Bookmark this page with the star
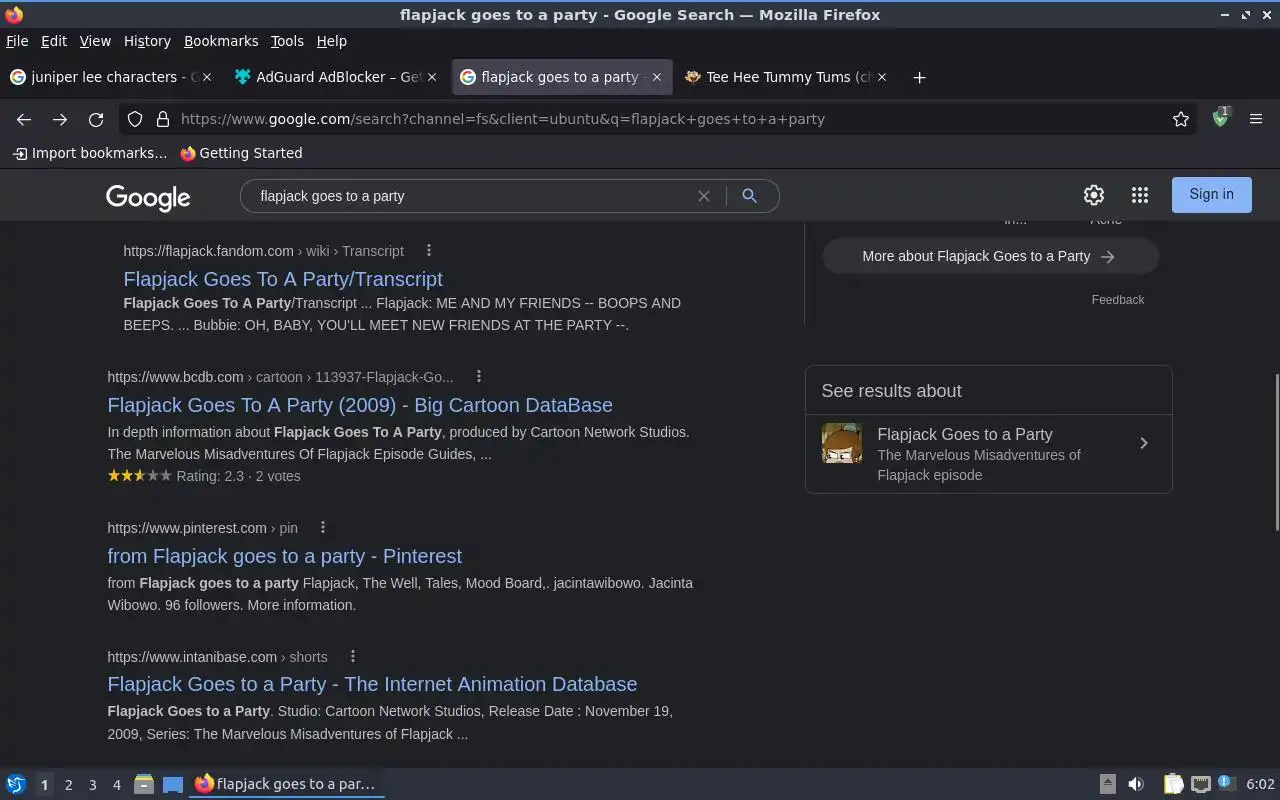Viewport: 1280px width, 800px height. coord(1181,119)
